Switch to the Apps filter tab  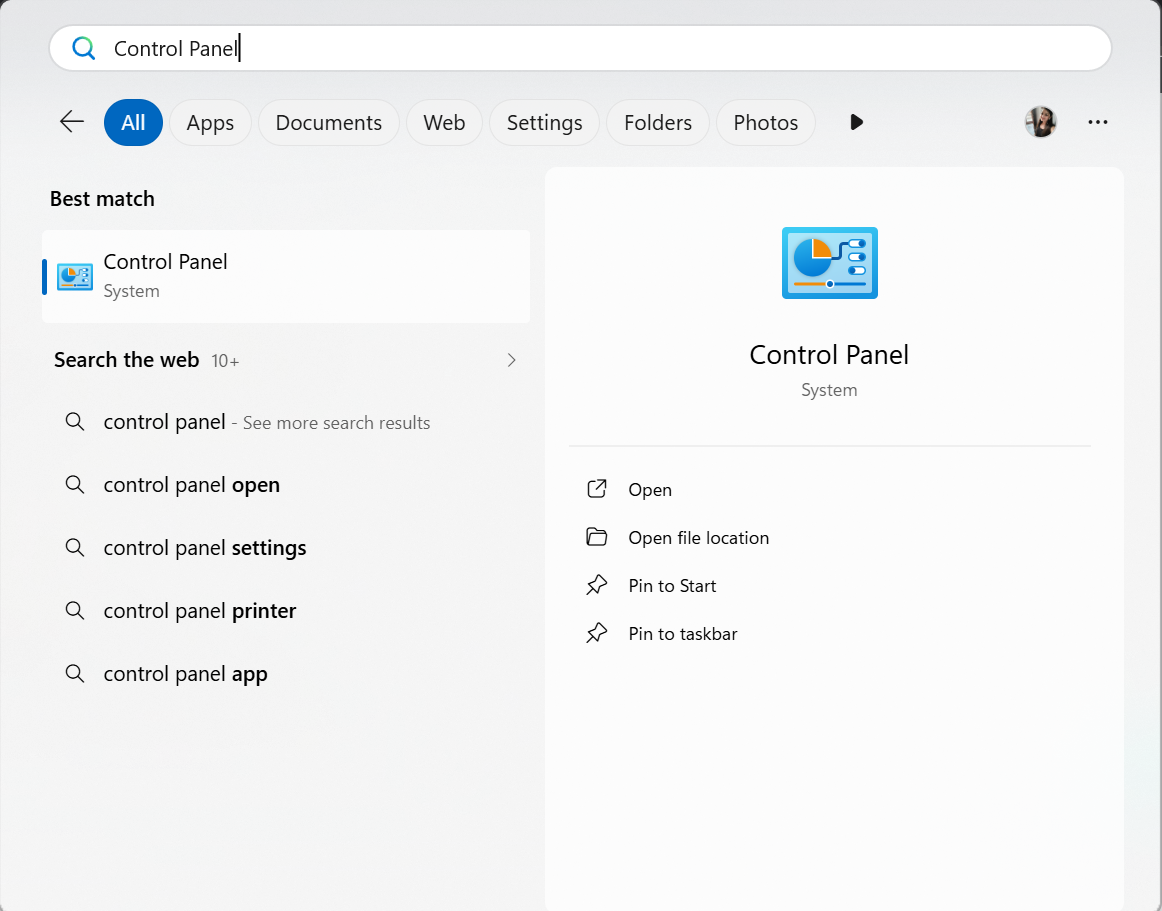(210, 122)
